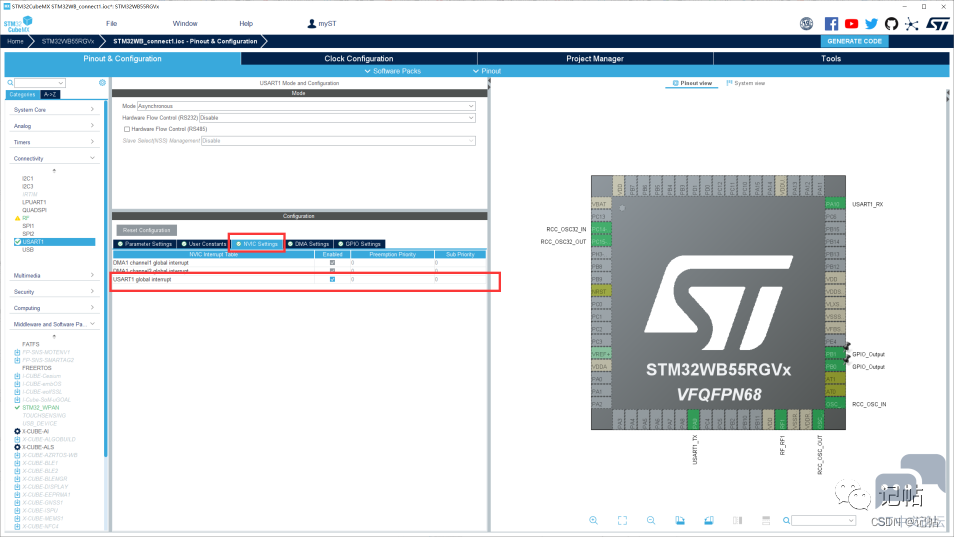Rotate chip view clockwise
The height and width of the screenshot is (537, 954).
click(680, 521)
